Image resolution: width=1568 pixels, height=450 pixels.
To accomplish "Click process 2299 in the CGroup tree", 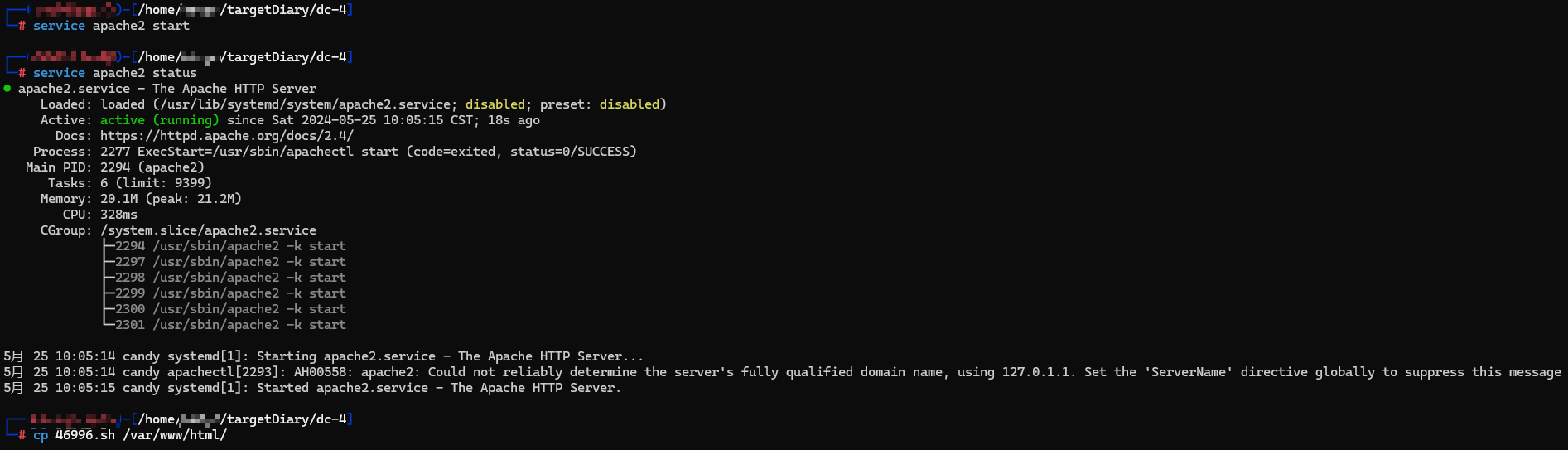I will 129,293.
